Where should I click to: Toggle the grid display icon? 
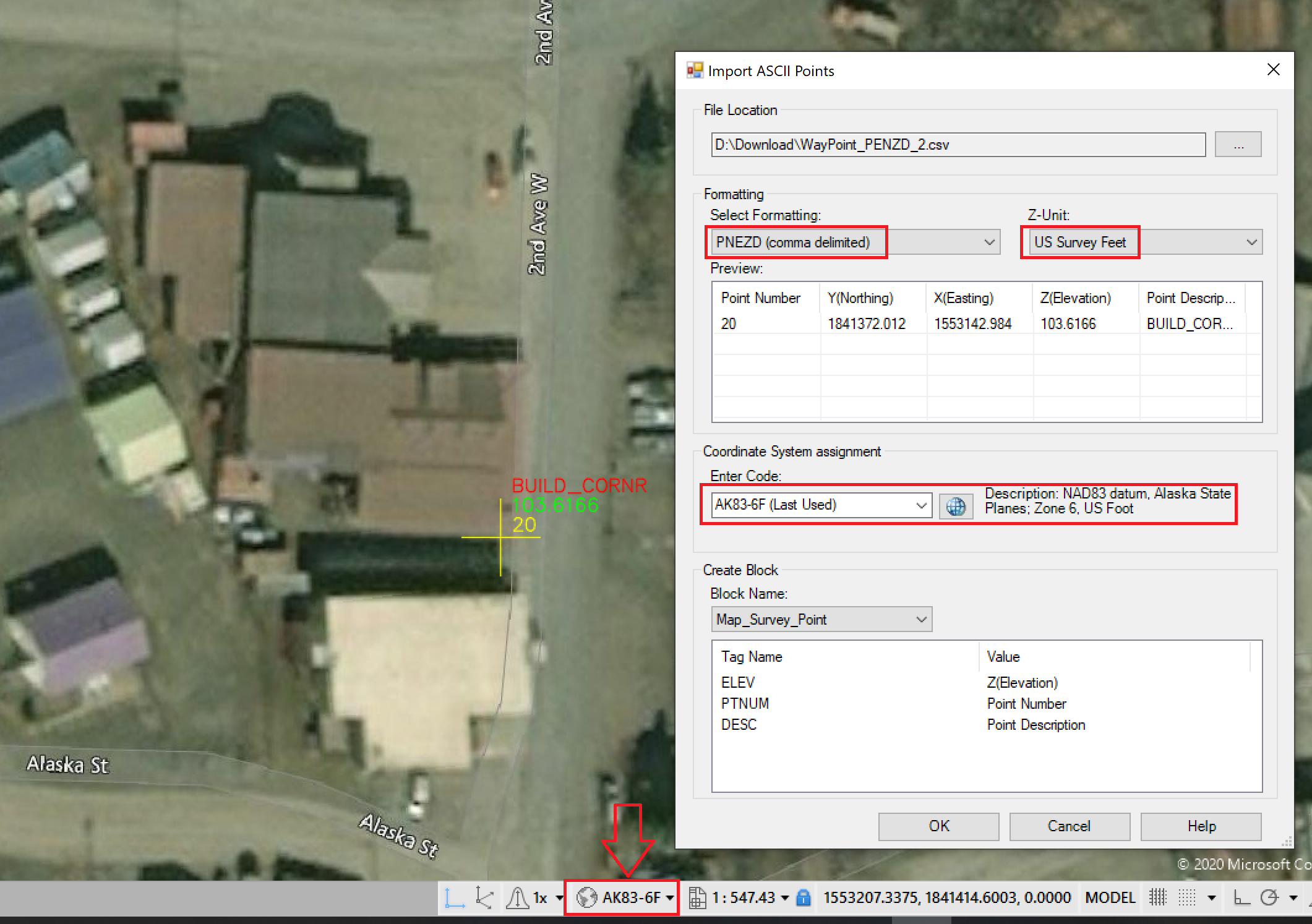click(1157, 897)
